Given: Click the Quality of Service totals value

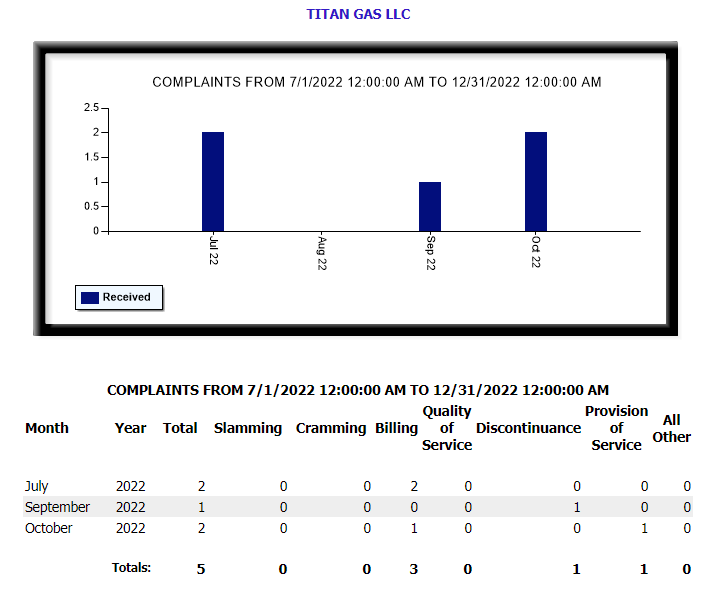Looking at the screenshot, I should pyautogui.click(x=468, y=569).
